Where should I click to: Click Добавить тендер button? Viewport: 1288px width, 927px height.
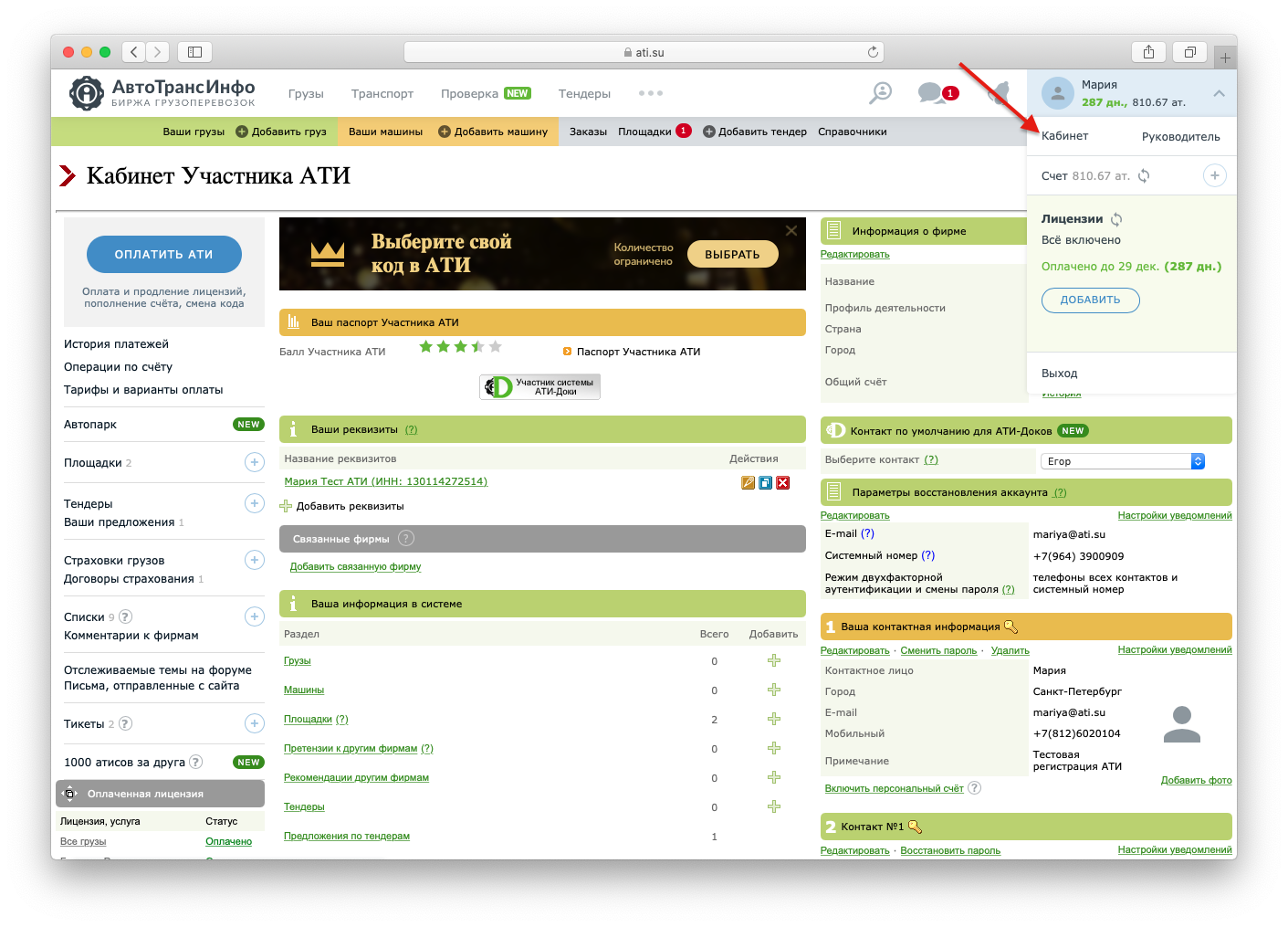755,132
